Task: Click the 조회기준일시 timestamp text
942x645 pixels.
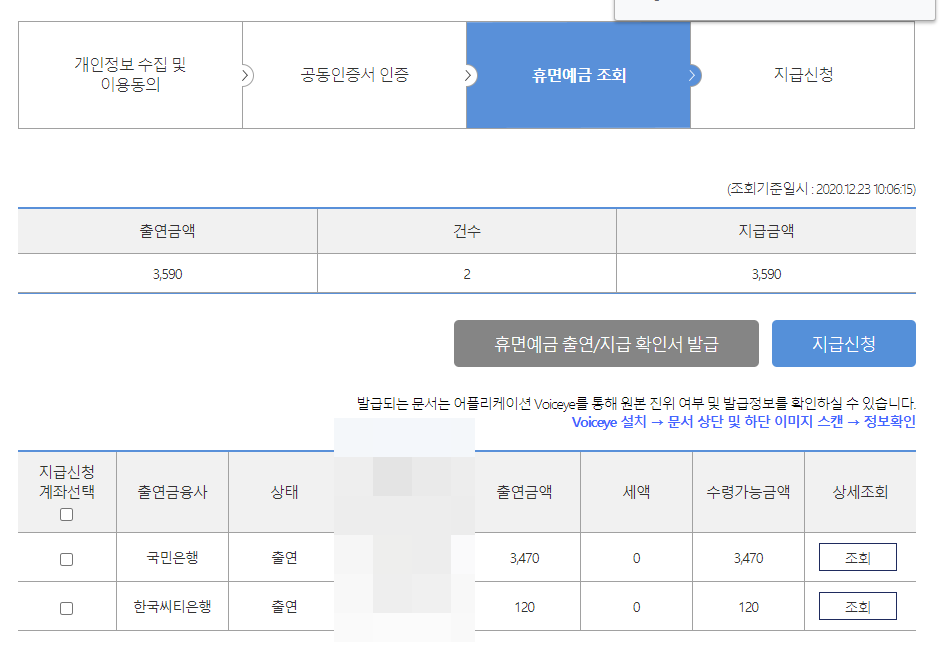Action: [821, 189]
